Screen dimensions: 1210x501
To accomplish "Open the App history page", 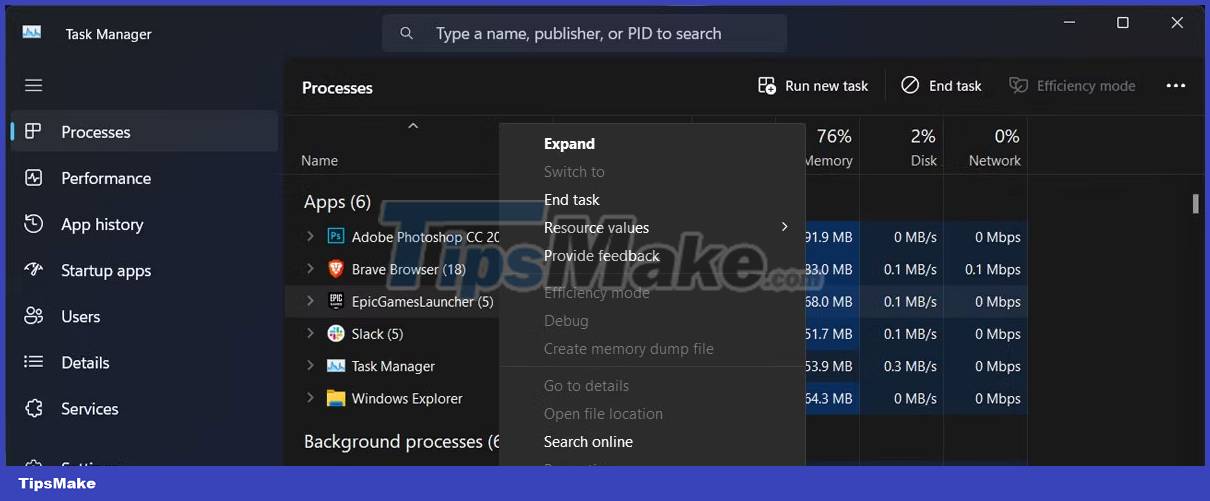I will 145,224.
